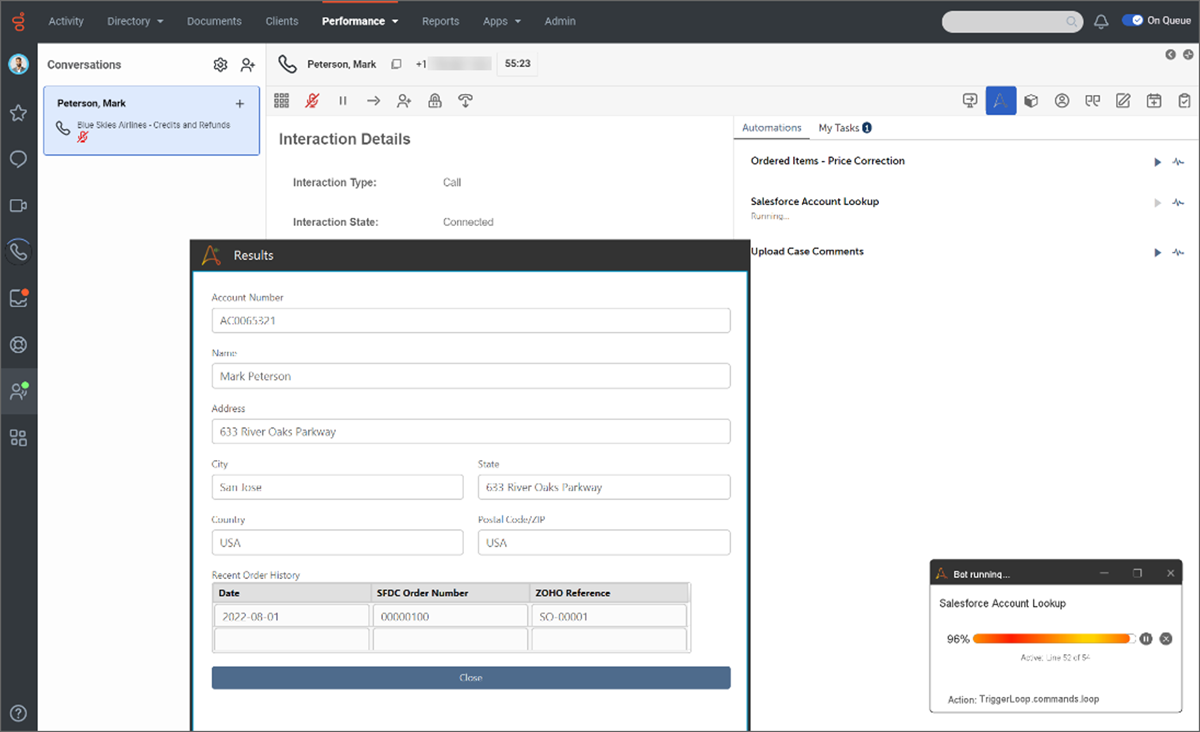View activity of Ordered Items - Price Correction
1200x732 pixels.
pyautogui.click(x=1179, y=162)
